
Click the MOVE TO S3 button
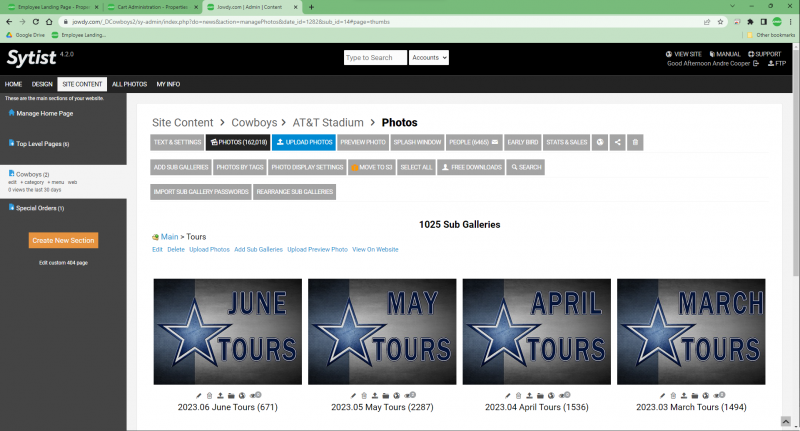(x=372, y=167)
